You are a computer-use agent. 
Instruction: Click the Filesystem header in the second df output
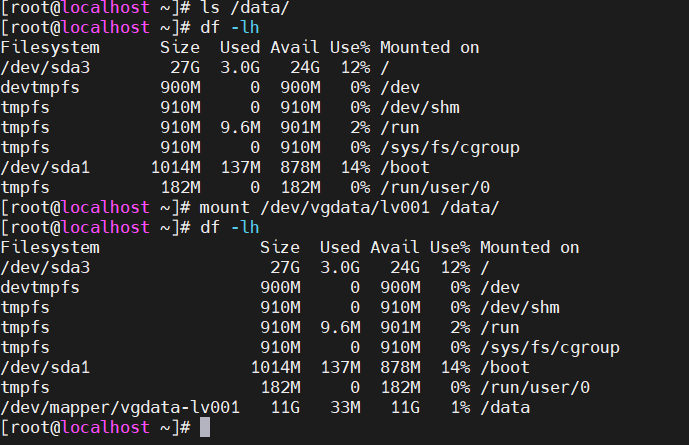click(50, 247)
